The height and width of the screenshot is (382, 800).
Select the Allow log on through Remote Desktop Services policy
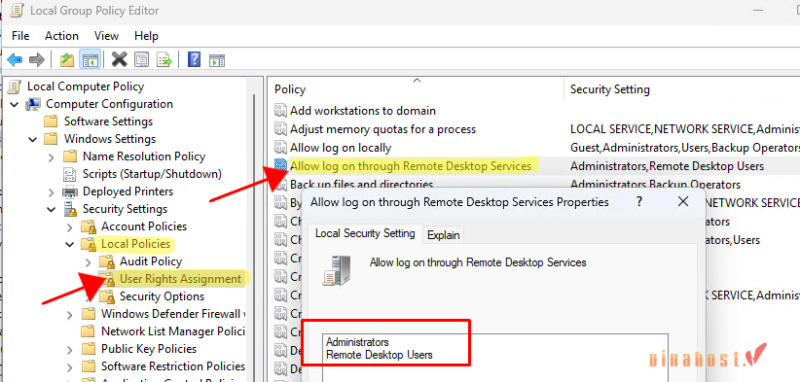click(x=411, y=166)
